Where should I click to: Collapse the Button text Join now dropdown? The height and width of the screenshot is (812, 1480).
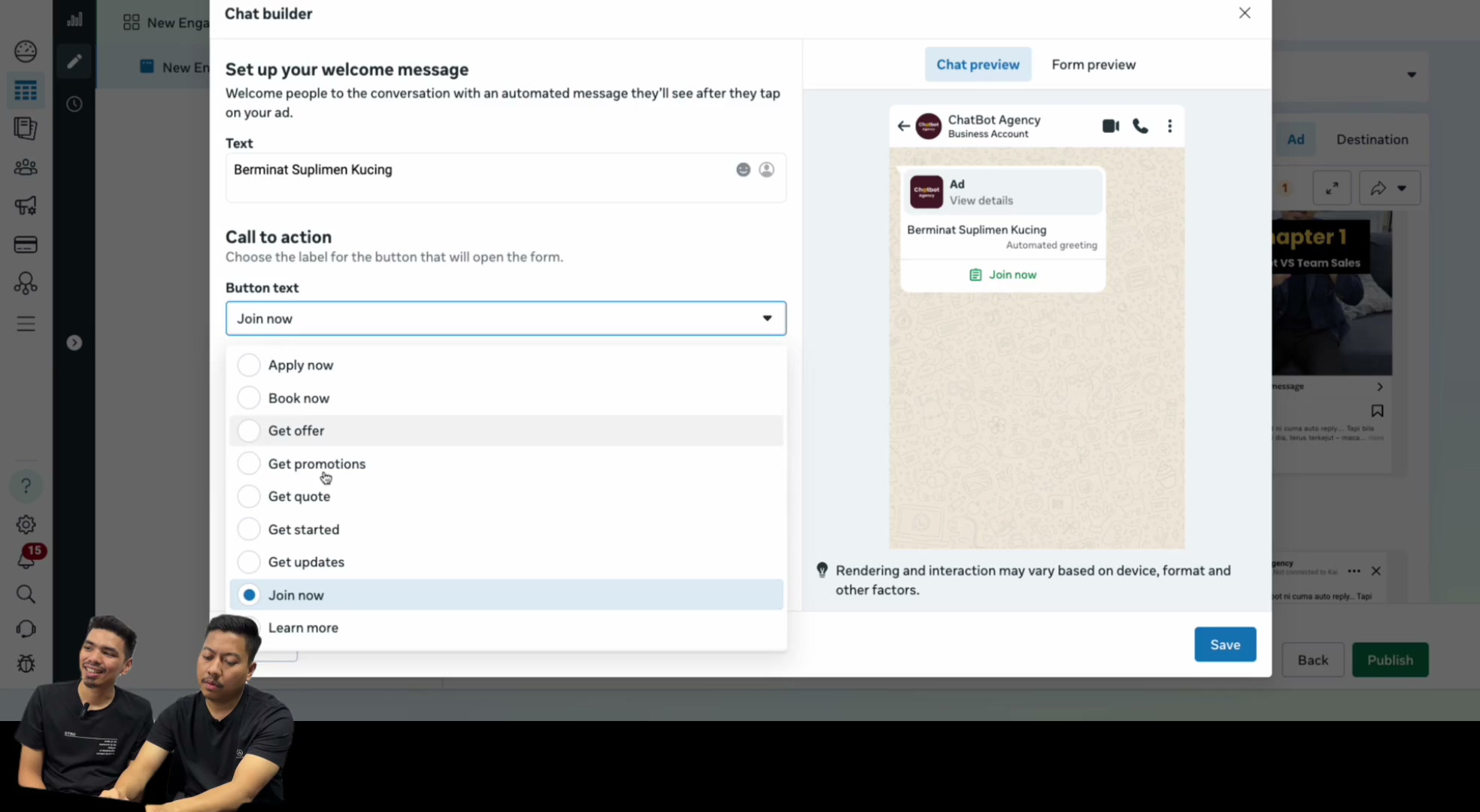(505, 319)
